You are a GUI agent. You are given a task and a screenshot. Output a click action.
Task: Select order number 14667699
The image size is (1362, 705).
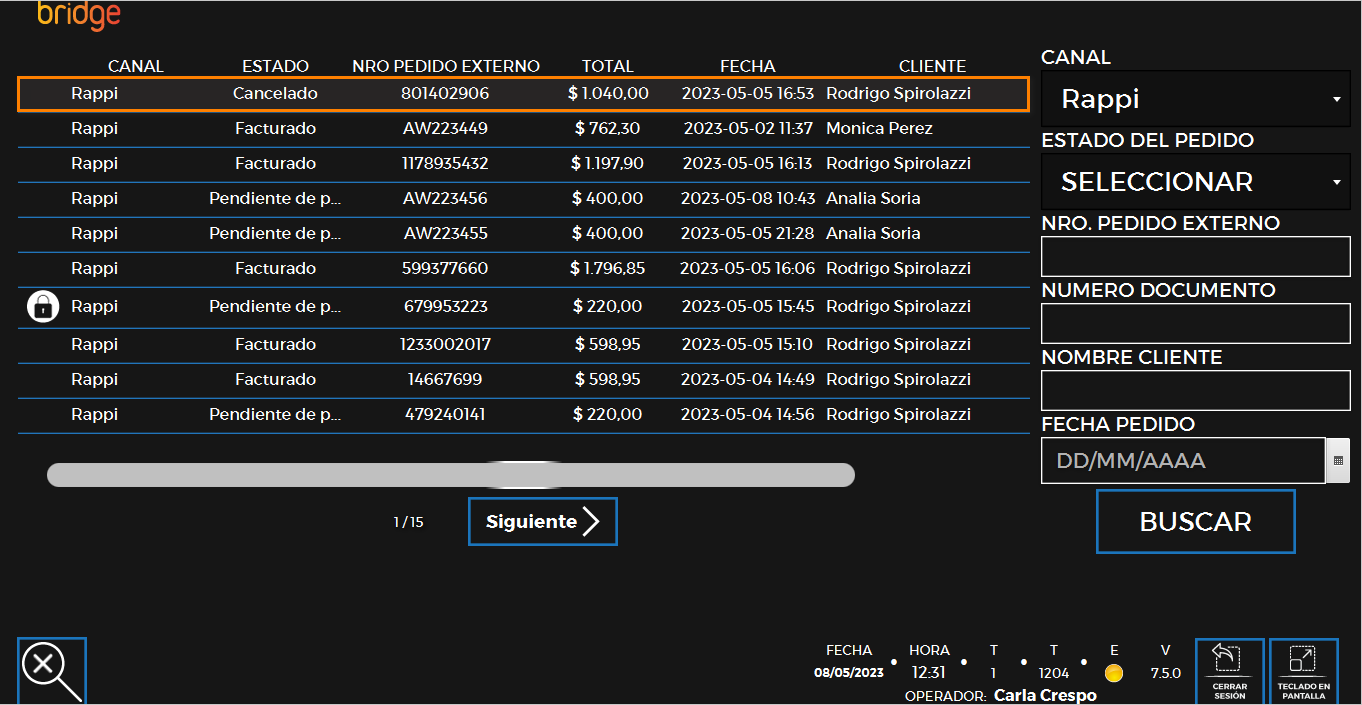coord(445,379)
